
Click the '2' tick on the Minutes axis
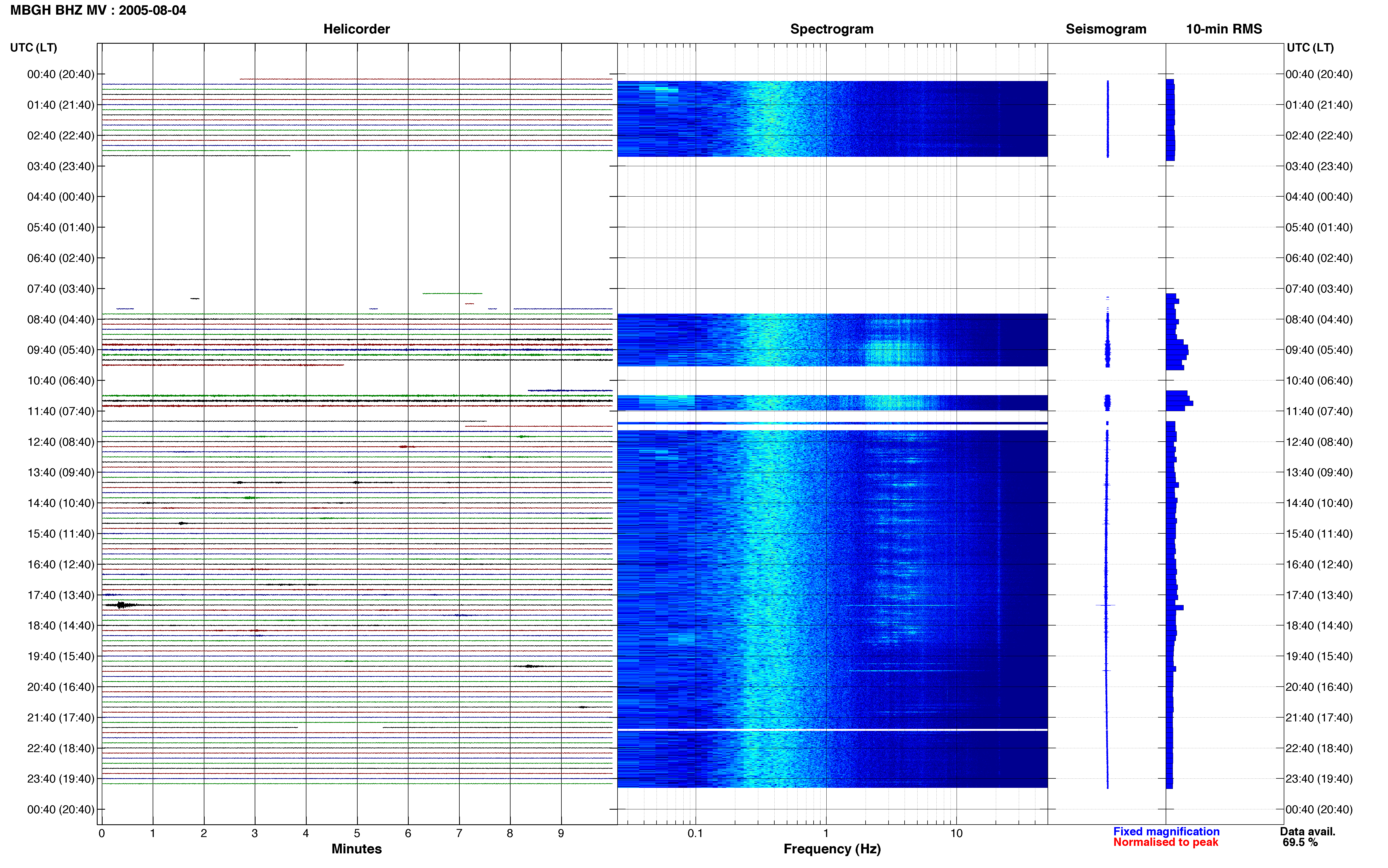[204, 833]
